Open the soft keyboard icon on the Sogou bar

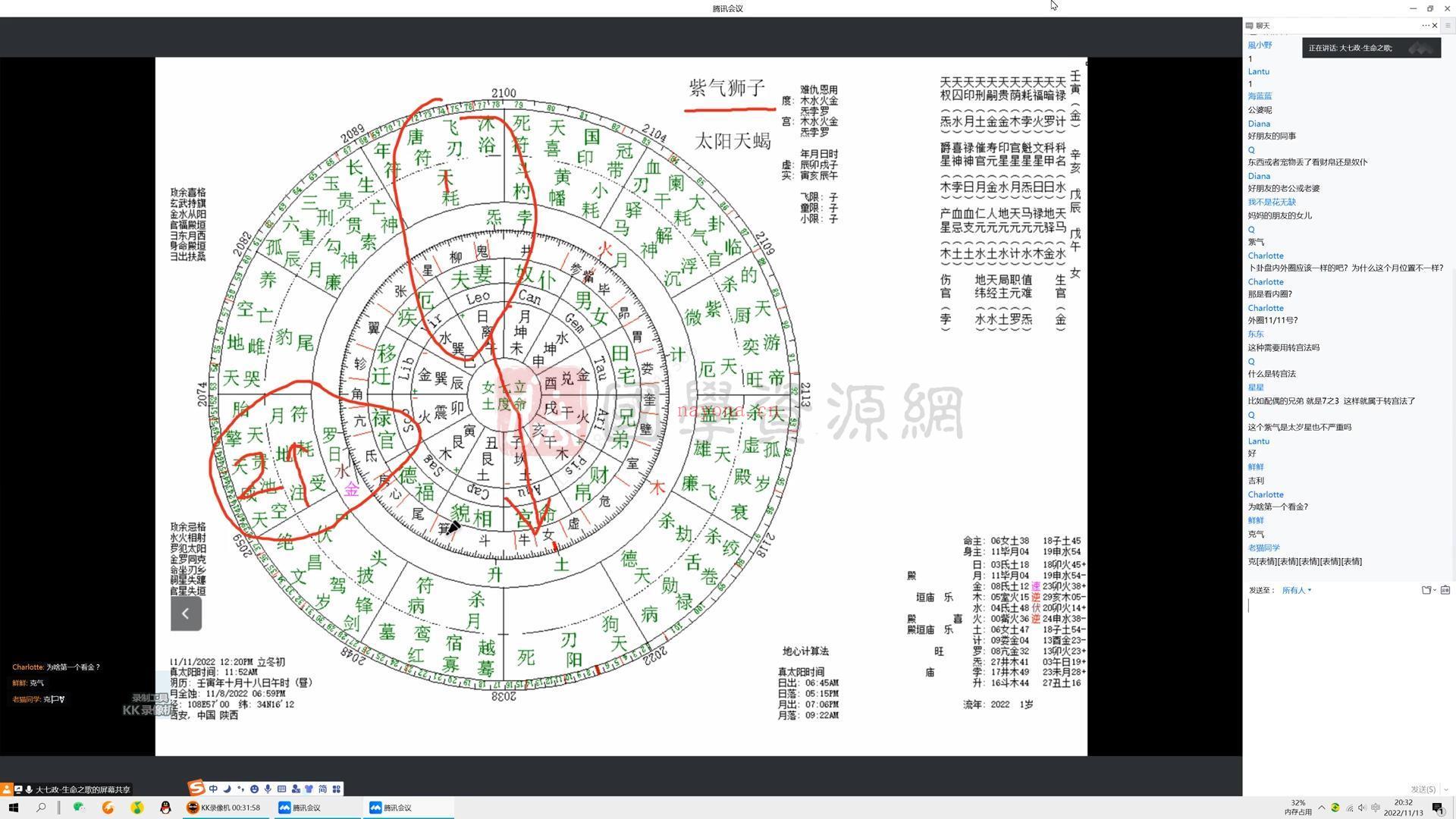coord(281,789)
